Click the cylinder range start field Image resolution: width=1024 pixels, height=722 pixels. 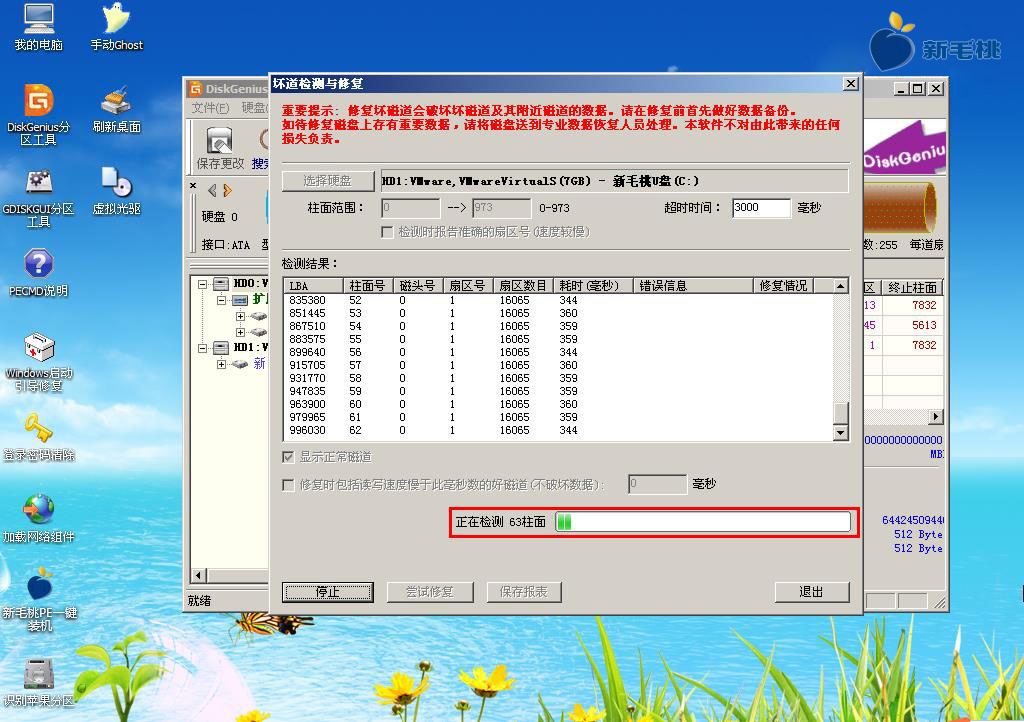pos(411,208)
